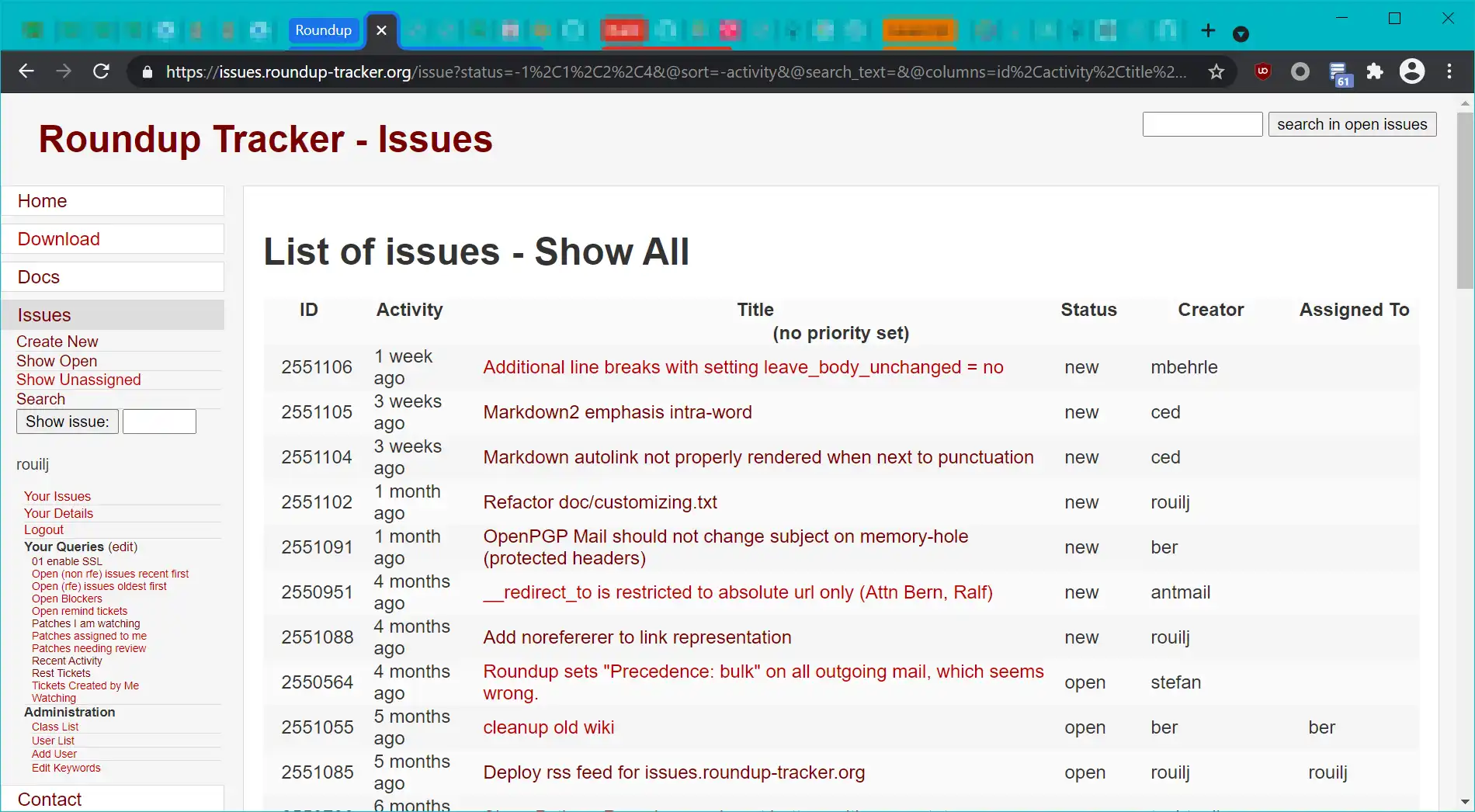This screenshot has height=812, width=1475.
Task: Open the User List admin link
Action: coord(53,741)
